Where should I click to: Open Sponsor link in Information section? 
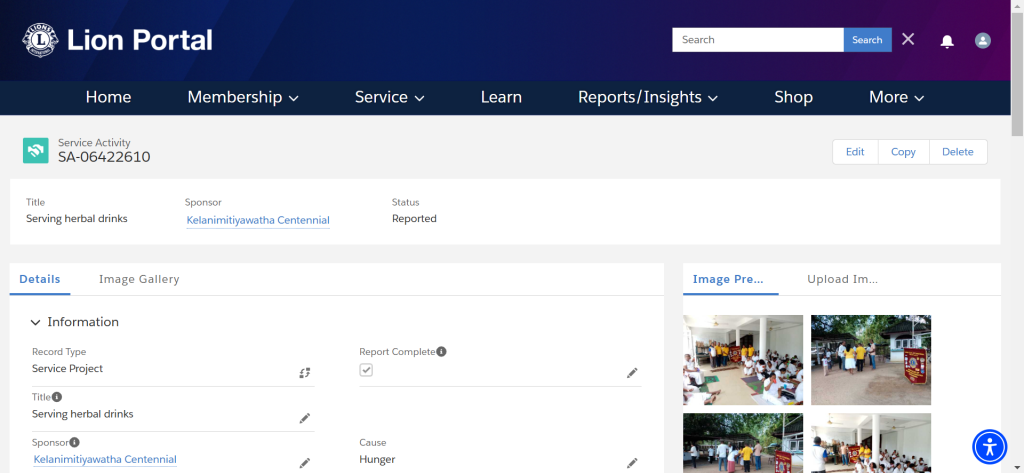104,459
